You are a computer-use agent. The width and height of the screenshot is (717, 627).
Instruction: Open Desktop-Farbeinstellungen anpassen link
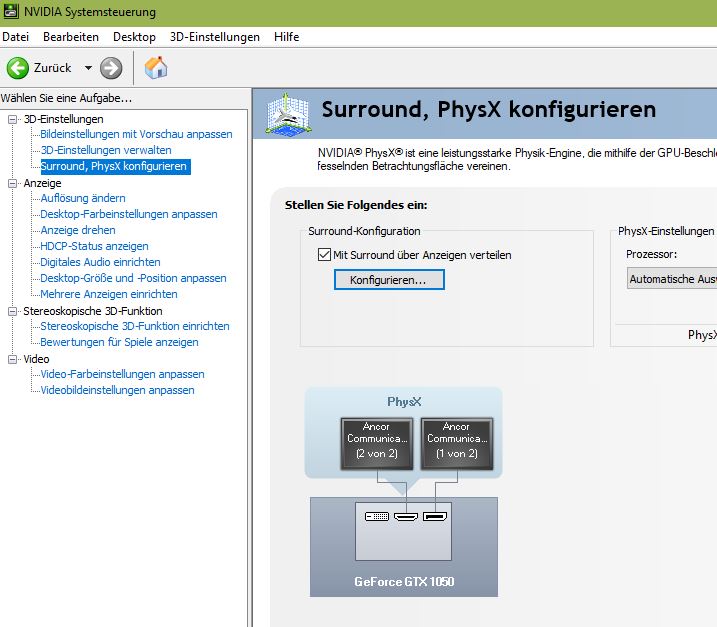[x=129, y=214]
